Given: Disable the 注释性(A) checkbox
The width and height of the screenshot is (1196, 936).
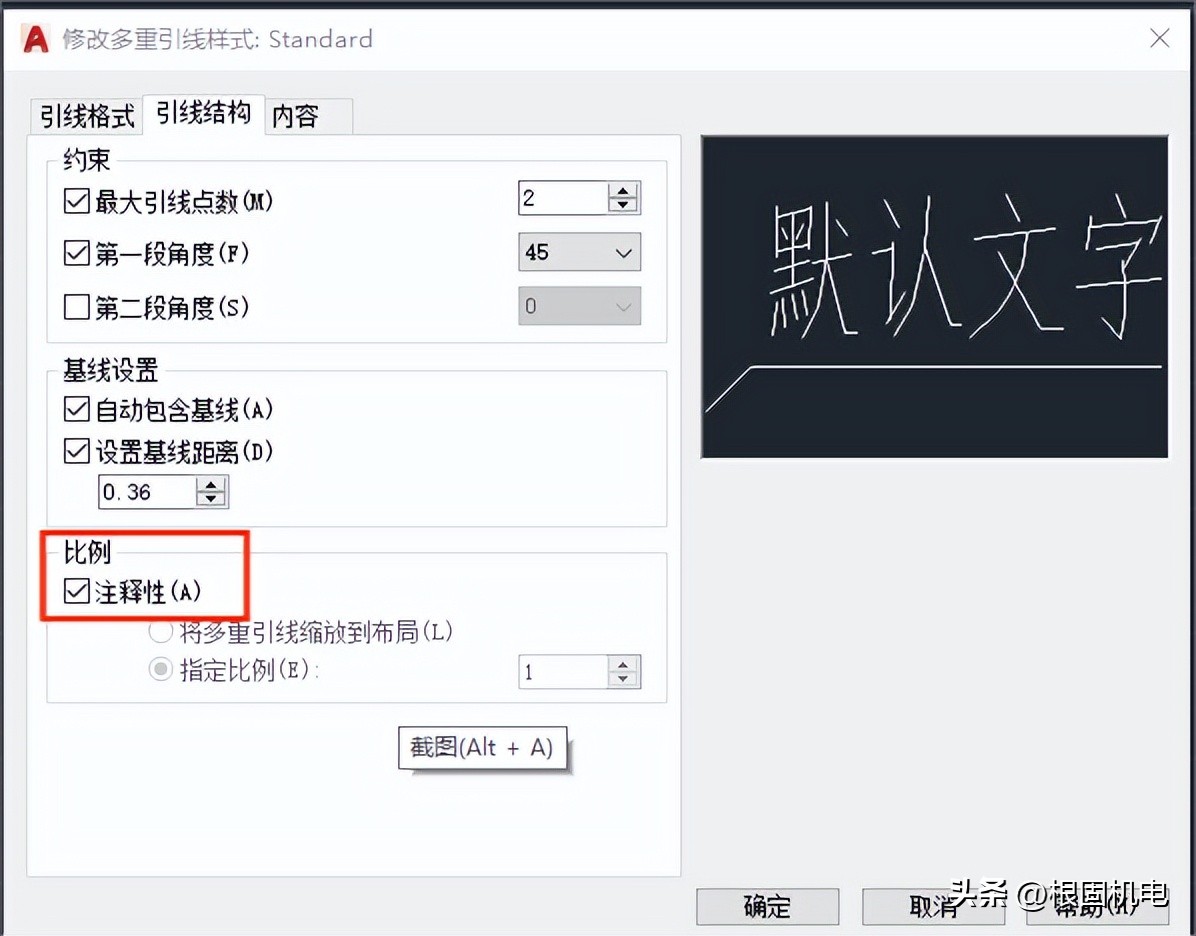Looking at the screenshot, I should 77,590.
